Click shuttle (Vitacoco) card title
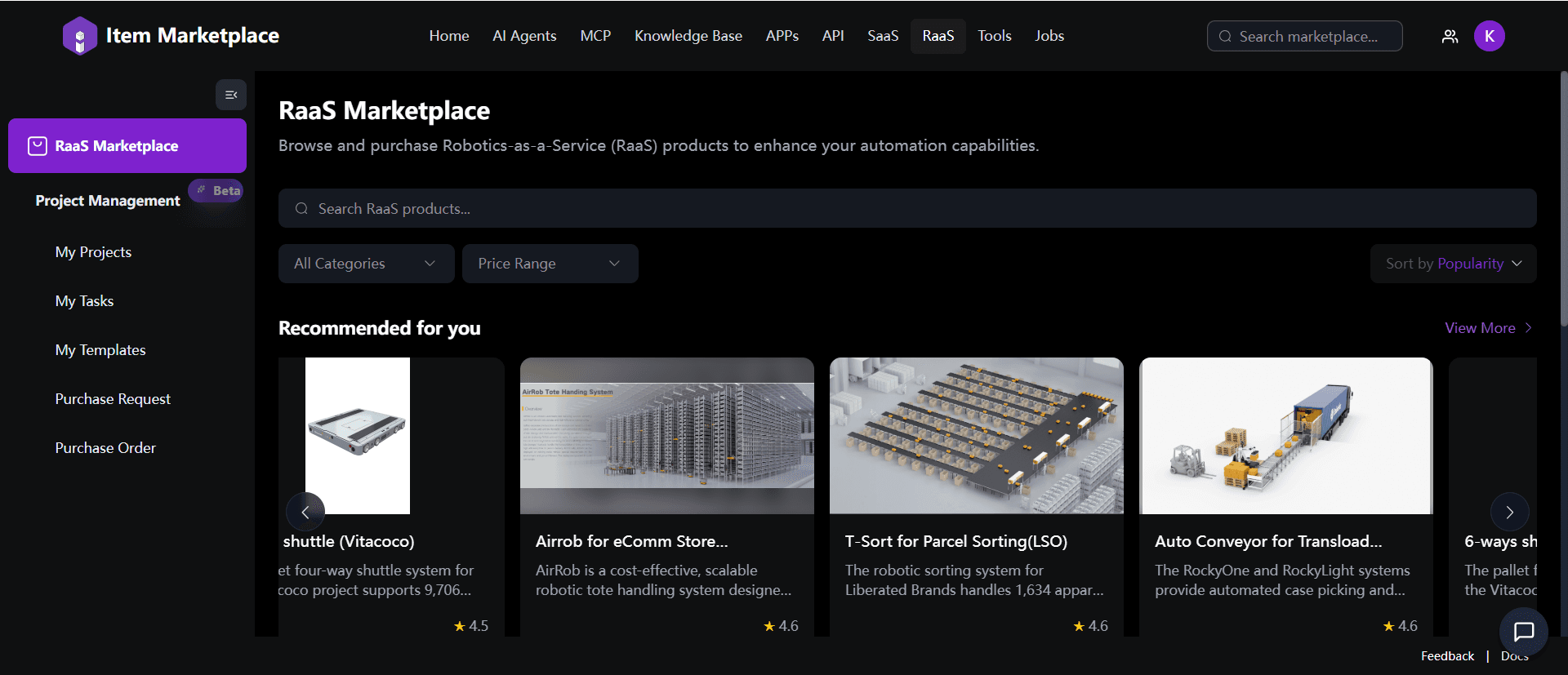Image resolution: width=1568 pixels, height=675 pixels. 349,541
